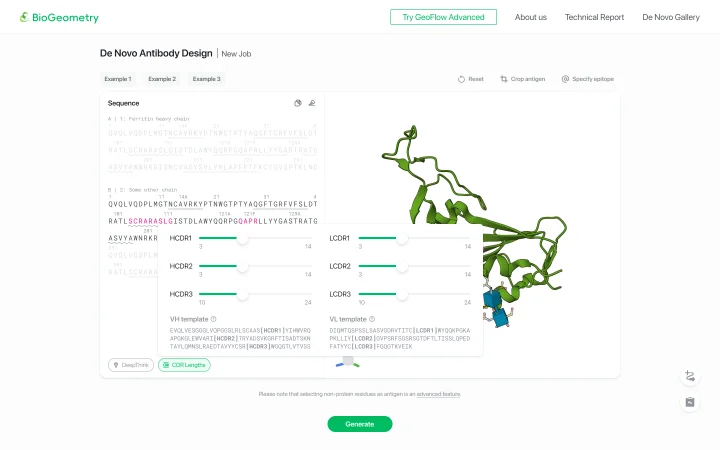This screenshot has width=720, height=450.
Task: Click the VL template help icon
Action: (372, 319)
